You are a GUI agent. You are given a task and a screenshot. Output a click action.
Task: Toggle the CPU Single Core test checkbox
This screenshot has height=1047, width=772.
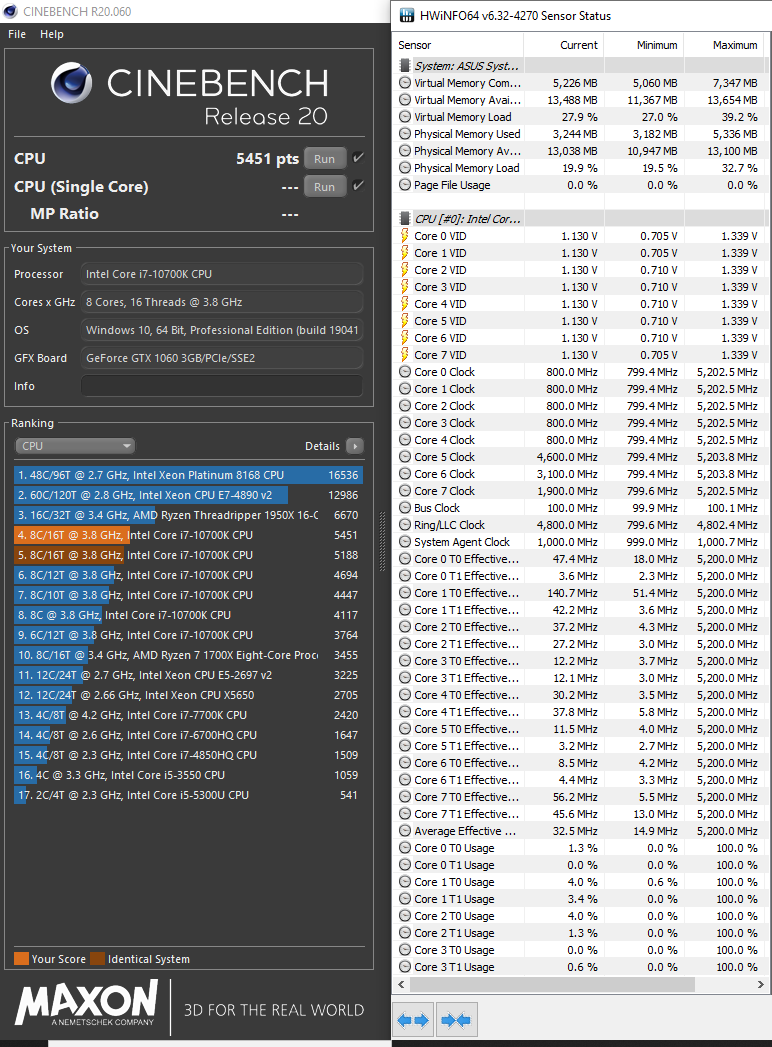[x=358, y=186]
